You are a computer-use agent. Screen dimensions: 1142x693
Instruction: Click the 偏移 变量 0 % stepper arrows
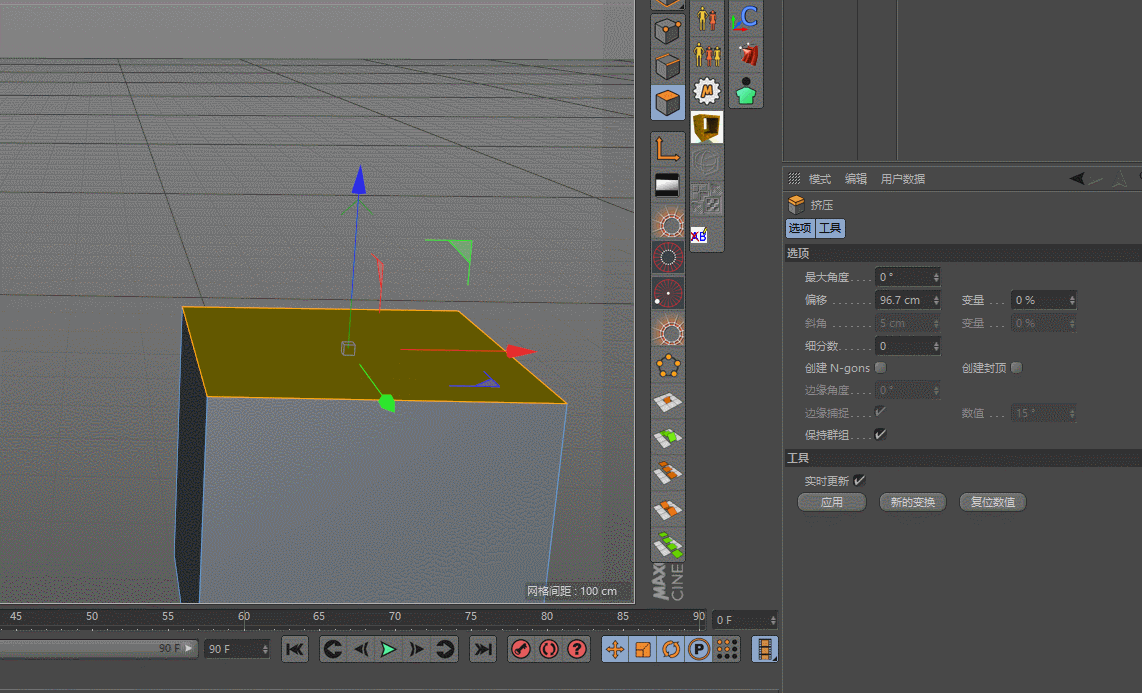point(1072,300)
